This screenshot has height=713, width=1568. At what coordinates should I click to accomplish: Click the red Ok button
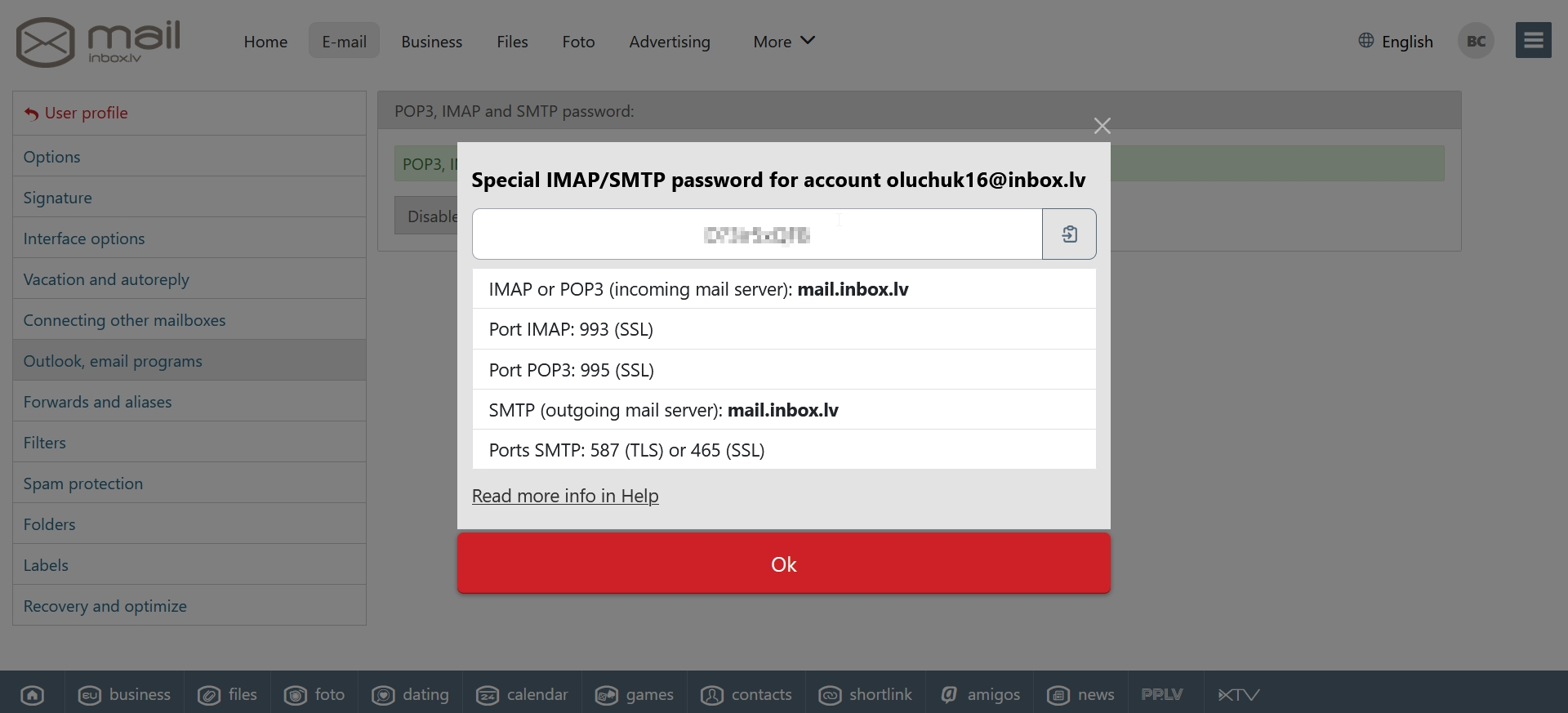pos(784,564)
